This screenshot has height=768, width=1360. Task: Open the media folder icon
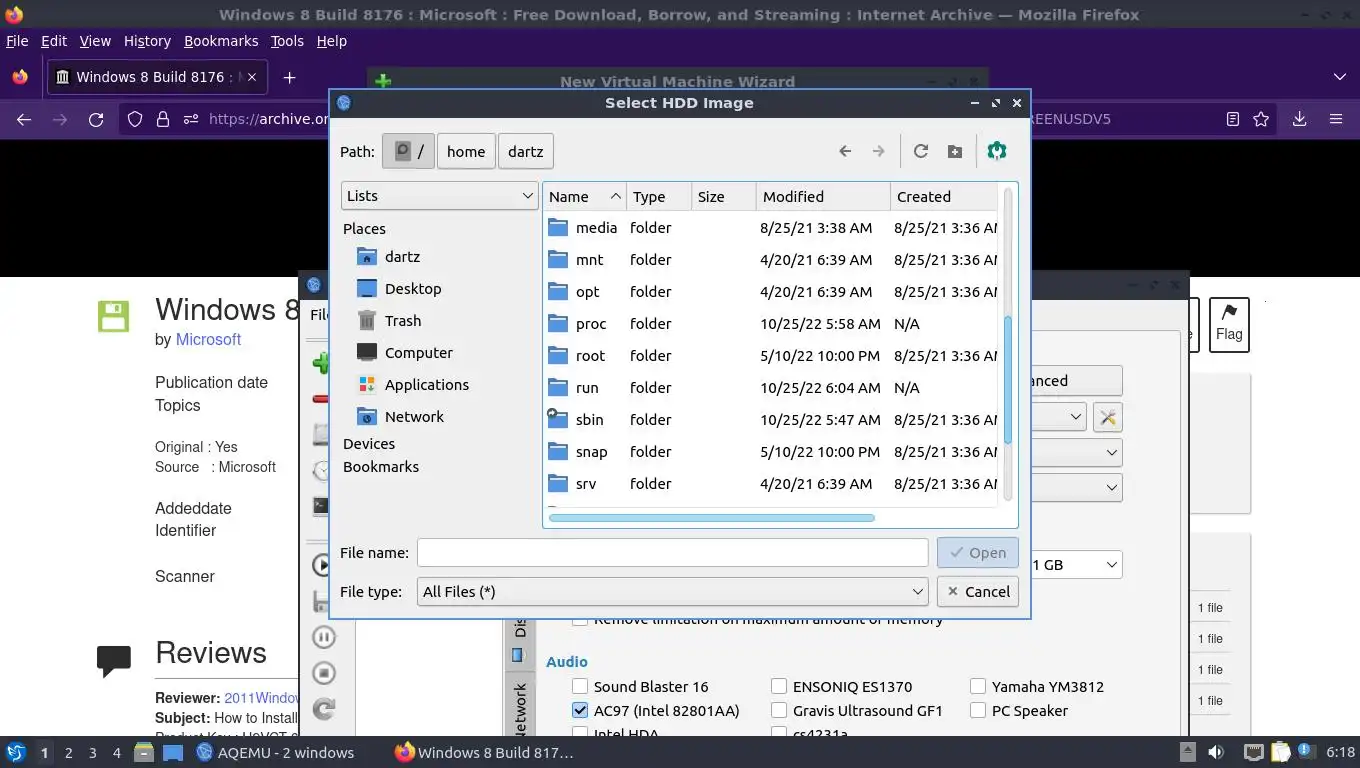[558, 228]
